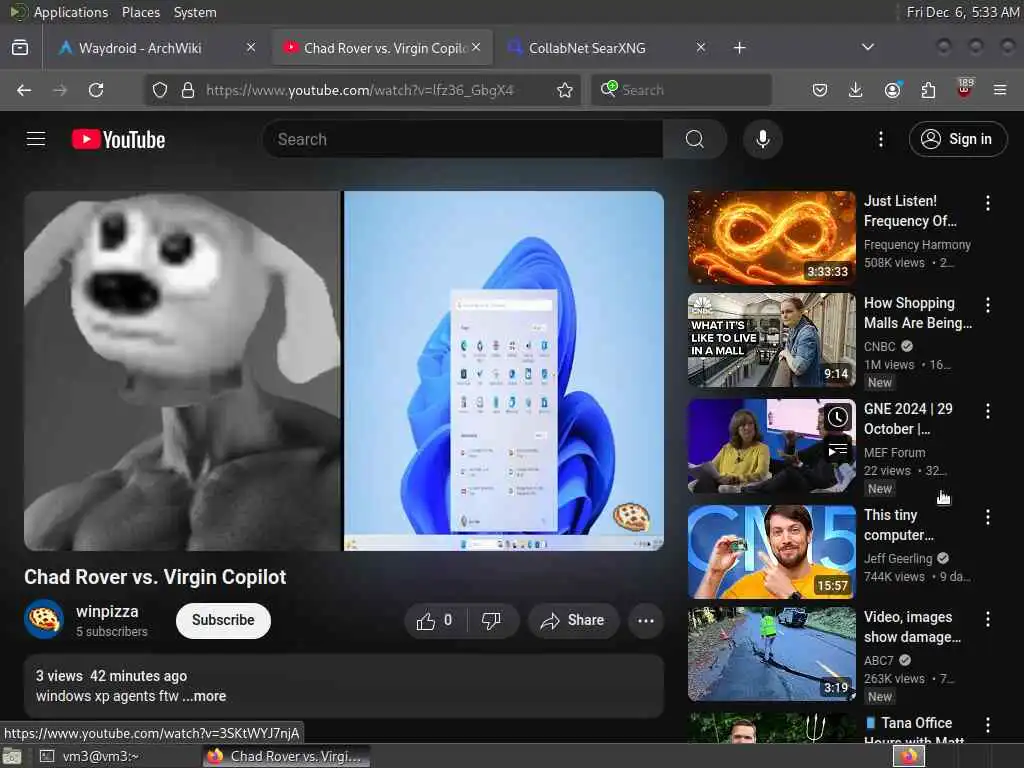Open the options menu for Video, images show damage
The height and width of the screenshot is (768, 1024).
click(987, 619)
